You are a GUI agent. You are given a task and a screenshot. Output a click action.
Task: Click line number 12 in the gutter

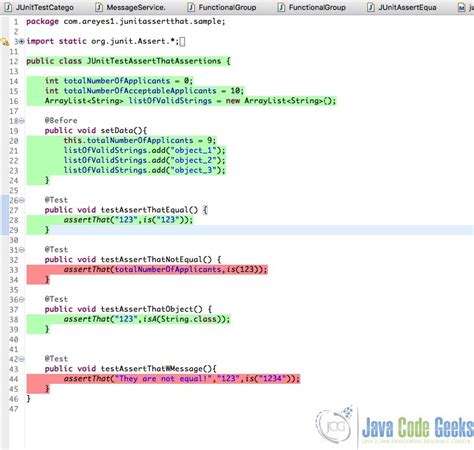click(x=13, y=62)
